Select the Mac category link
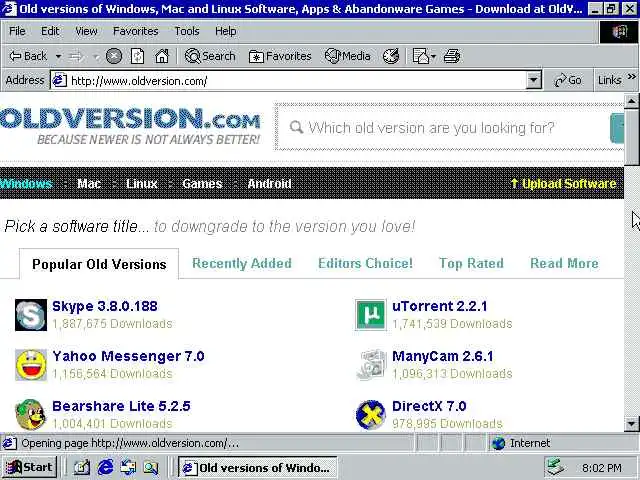The width and height of the screenshot is (640, 480). (x=89, y=184)
